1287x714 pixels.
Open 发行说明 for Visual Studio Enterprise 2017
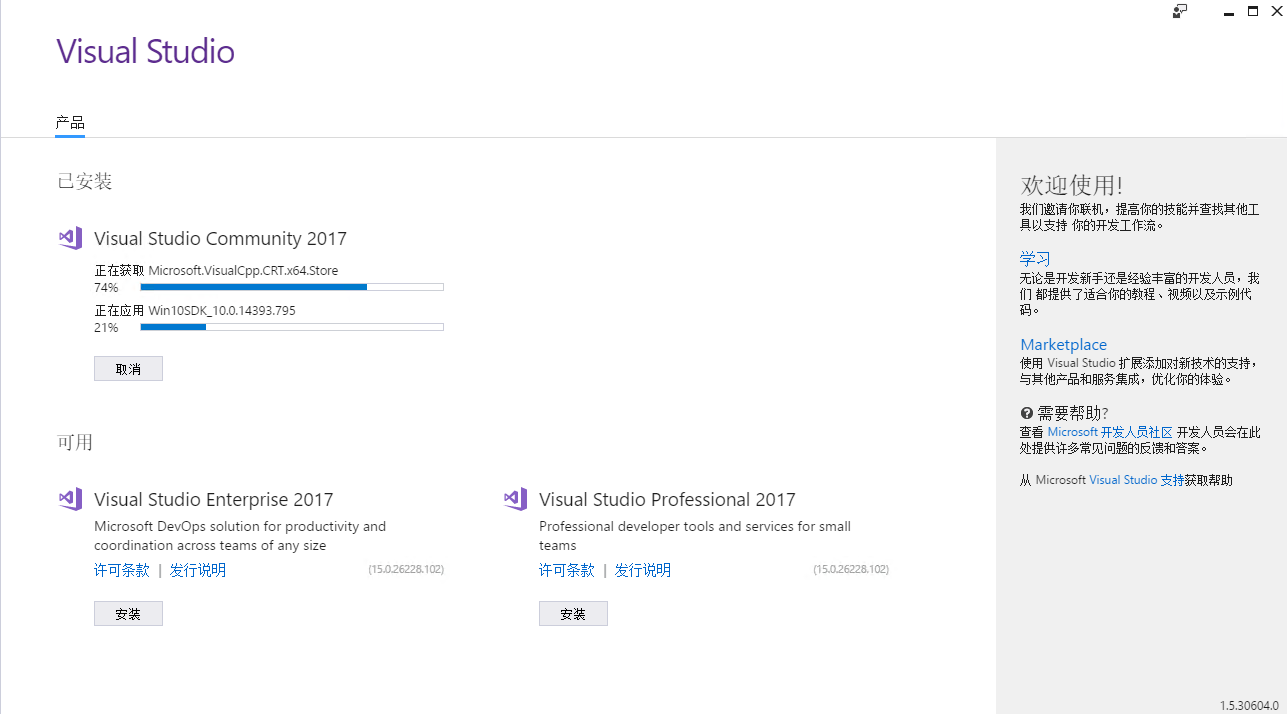coord(197,569)
